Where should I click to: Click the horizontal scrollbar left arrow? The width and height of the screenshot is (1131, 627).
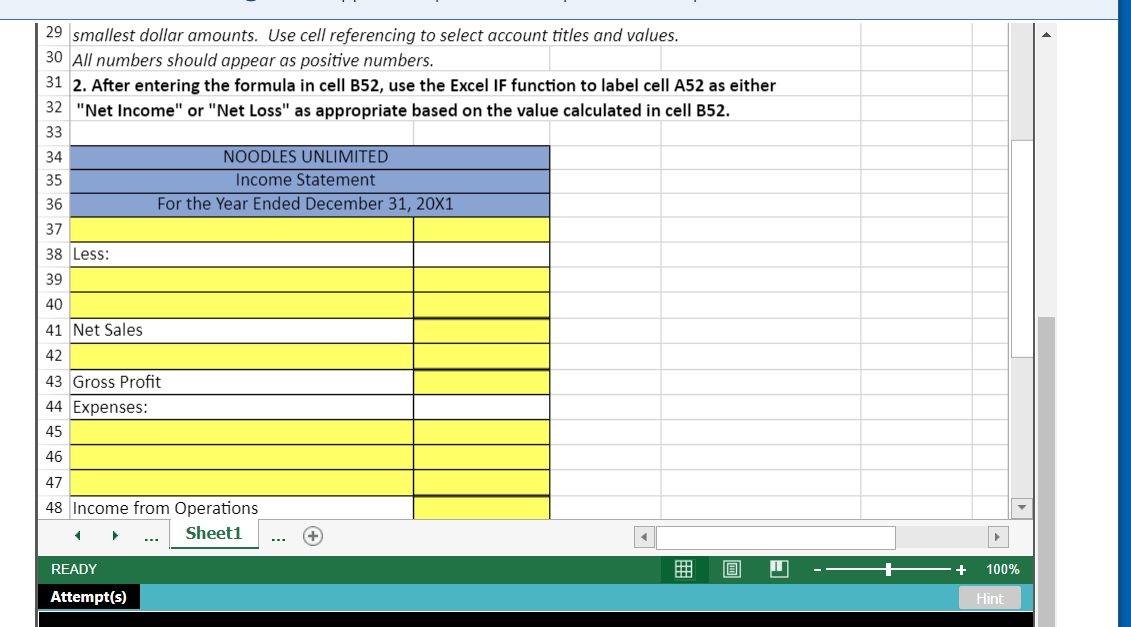point(644,537)
